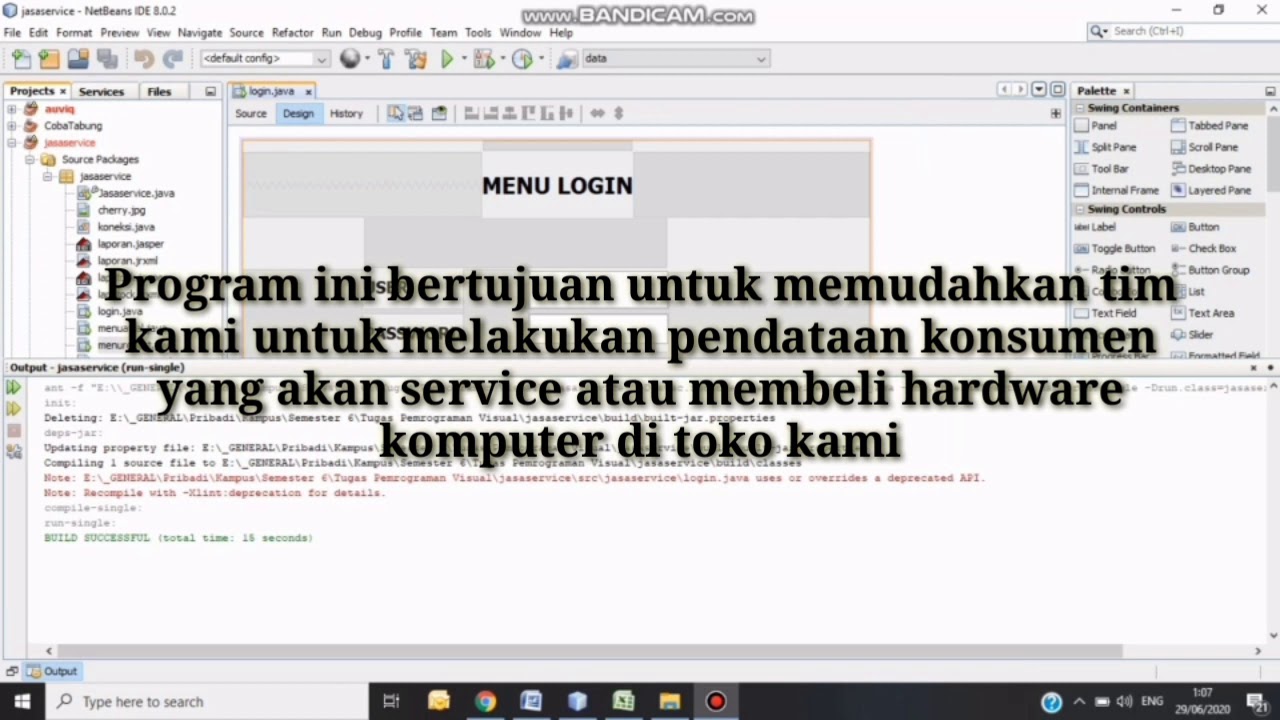Screen dimensions: 1280x720
Task: Select cherry.jpg in the project tree
Action: [x=112, y=210]
